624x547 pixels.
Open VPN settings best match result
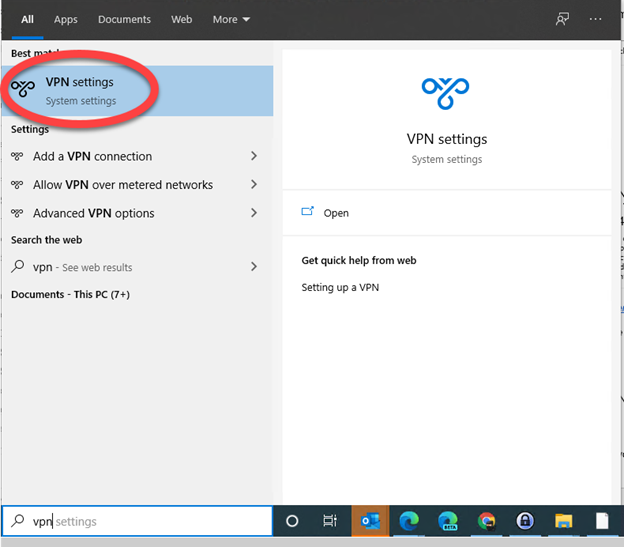137,91
